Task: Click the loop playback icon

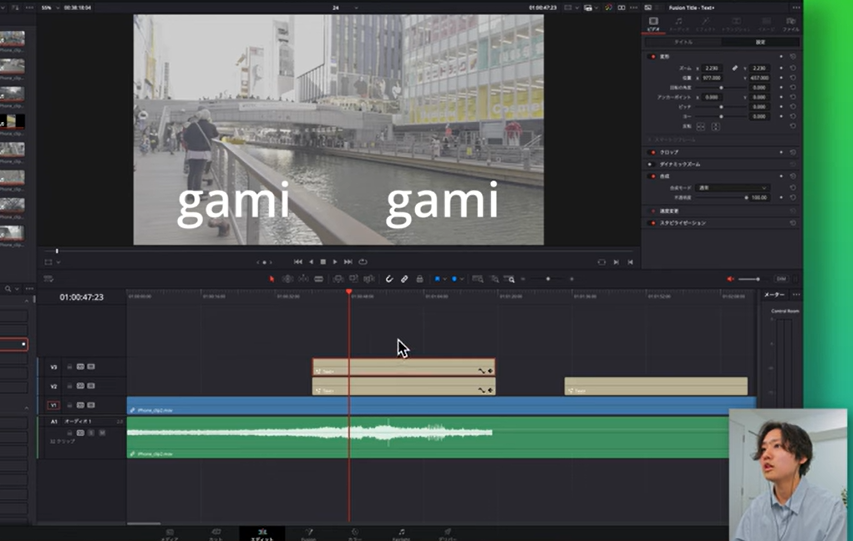Action: point(362,262)
